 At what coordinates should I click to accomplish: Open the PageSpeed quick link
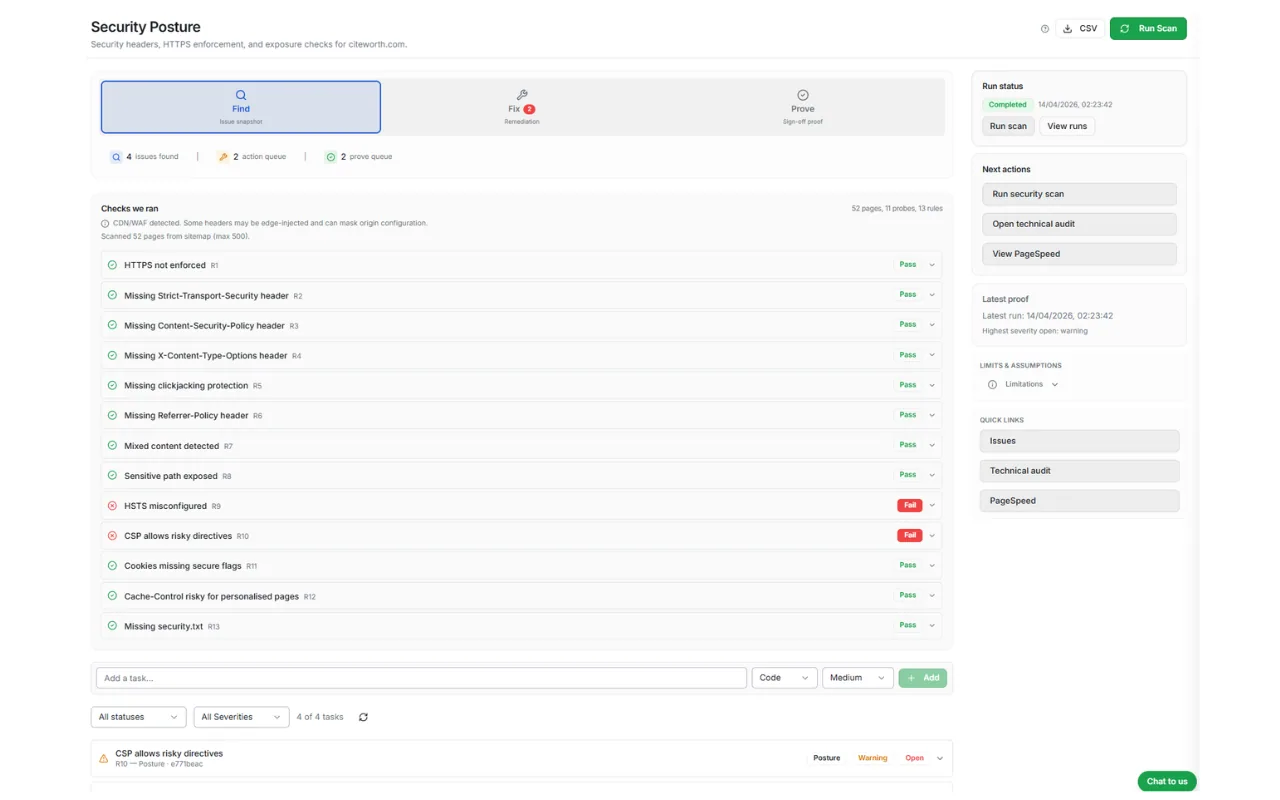pyautogui.click(x=1079, y=501)
